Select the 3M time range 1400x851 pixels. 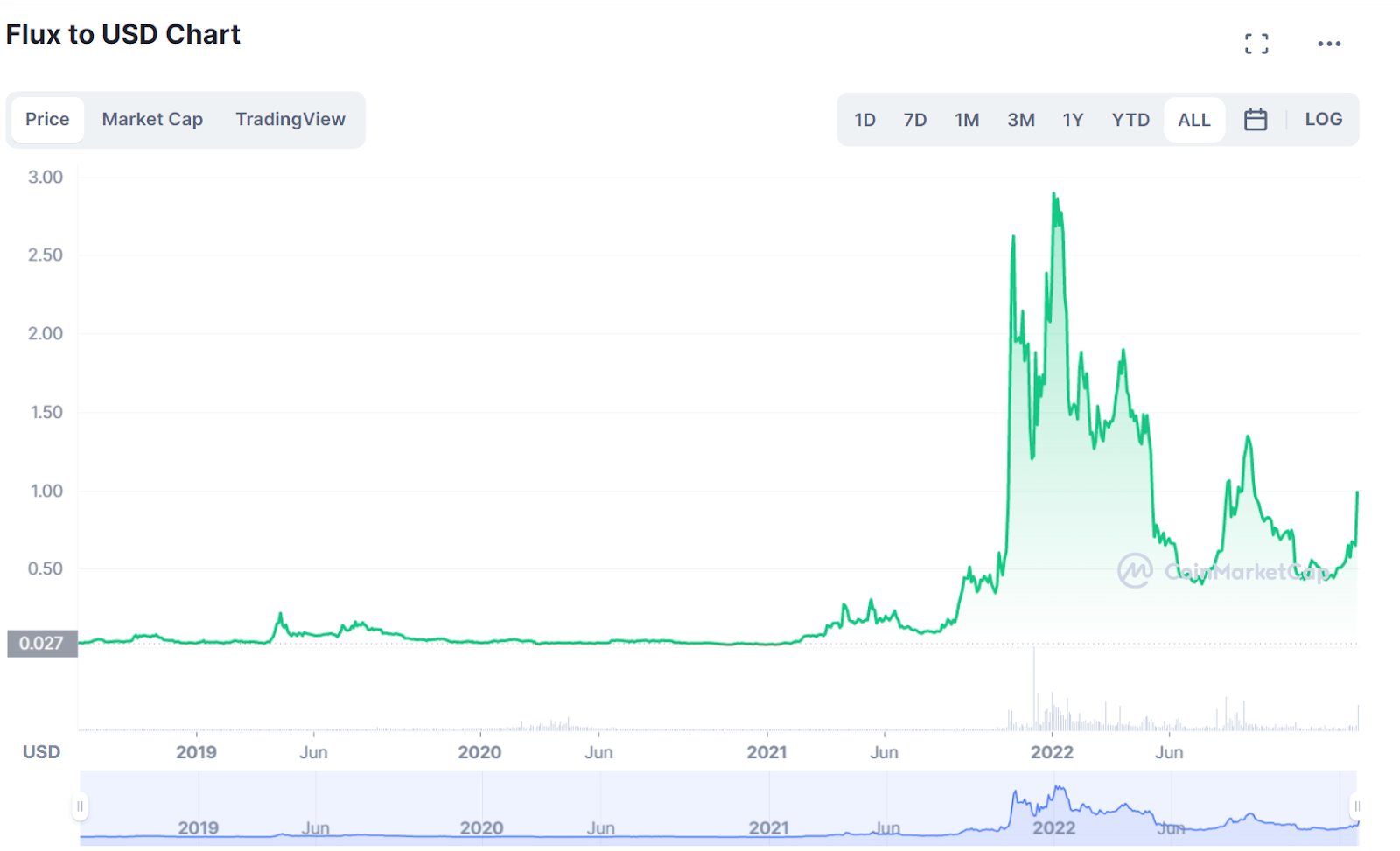(1021, 120)
